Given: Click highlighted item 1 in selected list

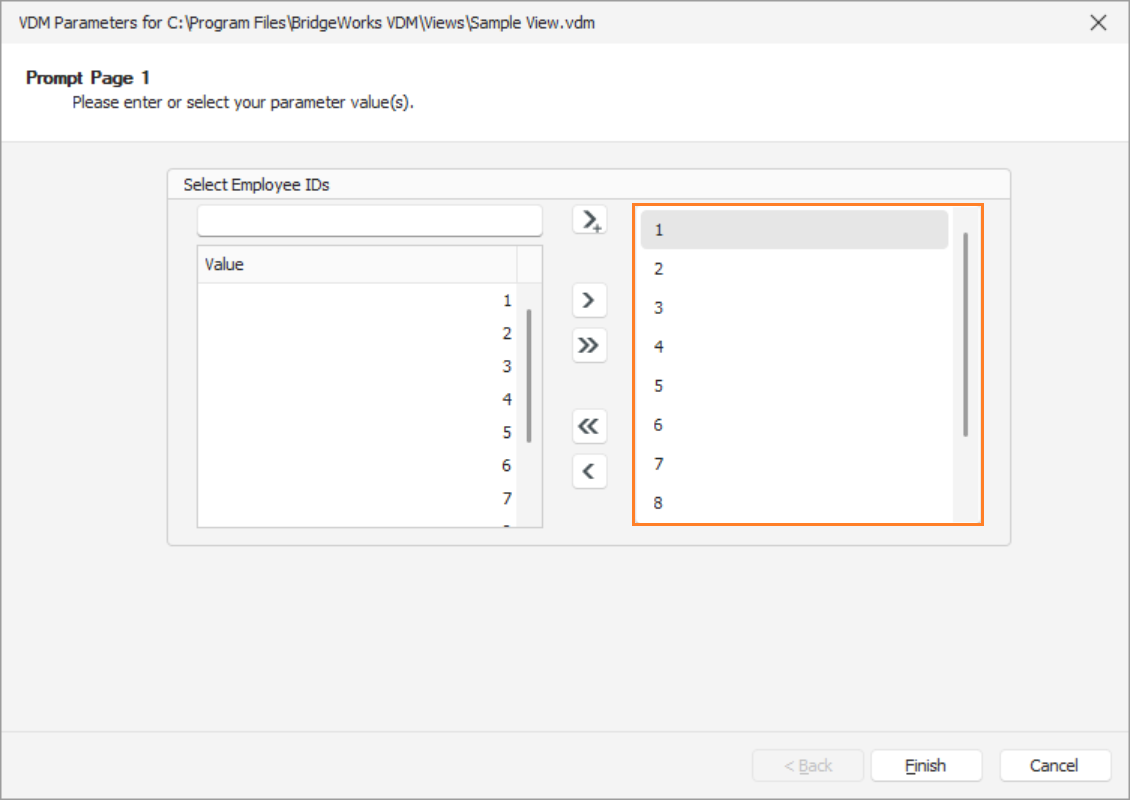Looking at the screenshot, I should pyautogui.click(x=794, y=230).
